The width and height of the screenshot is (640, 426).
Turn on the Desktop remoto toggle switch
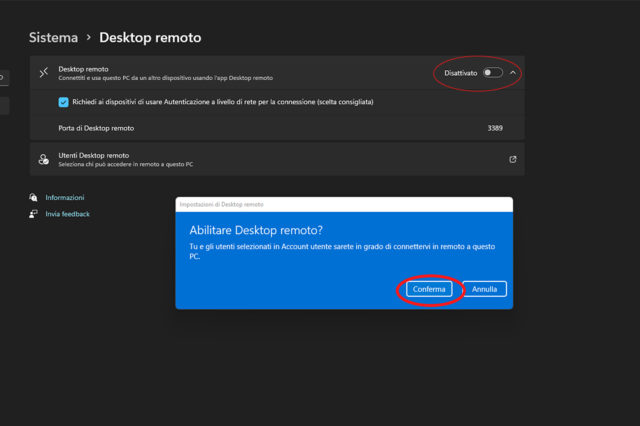[491, 73]
